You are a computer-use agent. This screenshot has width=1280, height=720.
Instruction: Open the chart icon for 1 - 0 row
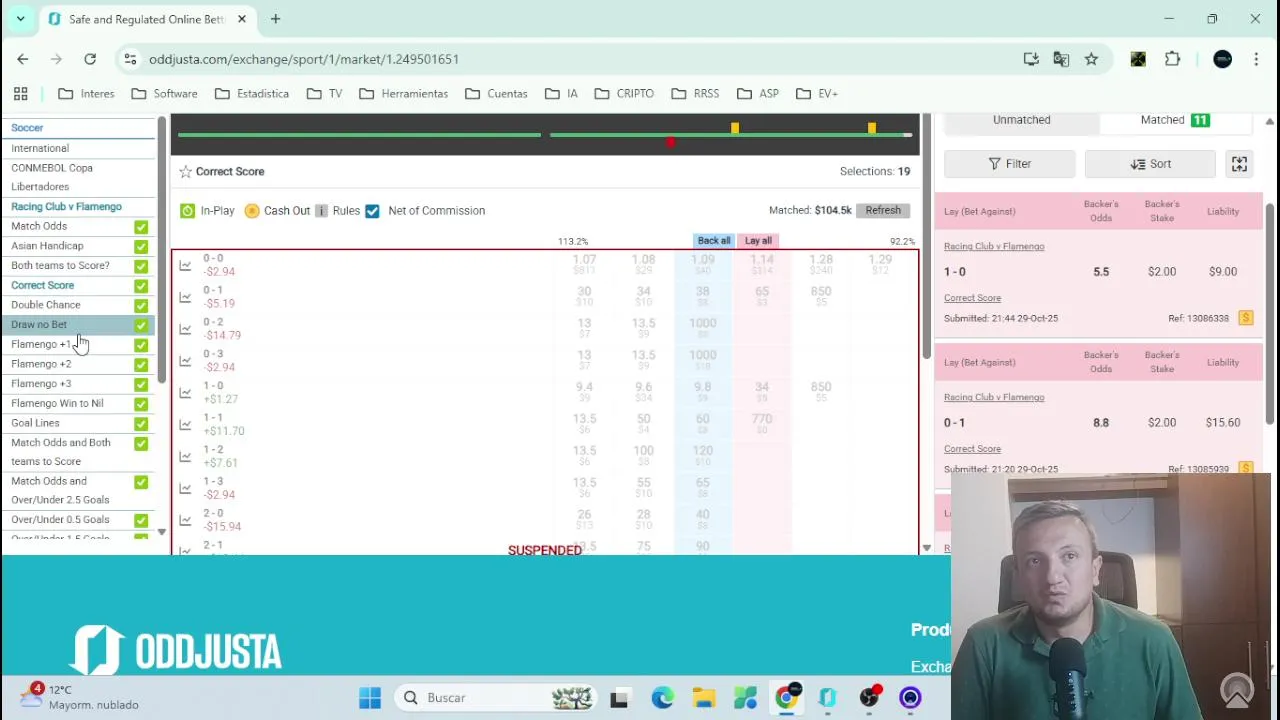click(x=185, y=393)
